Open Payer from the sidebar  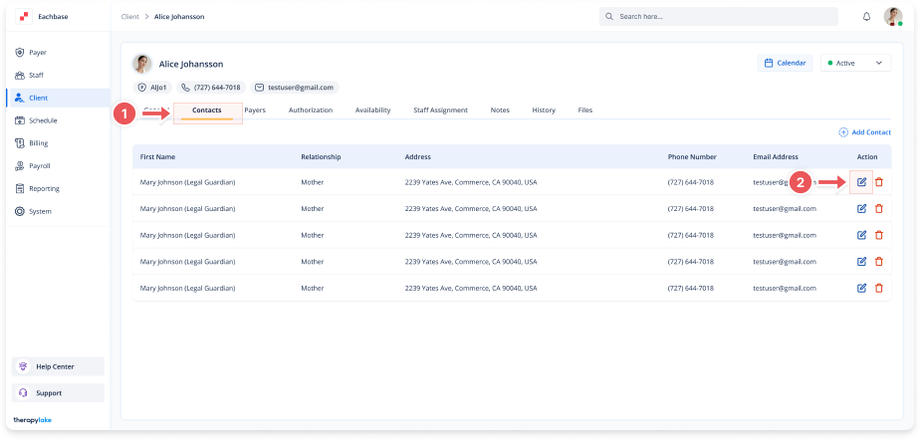coord(37,52)
